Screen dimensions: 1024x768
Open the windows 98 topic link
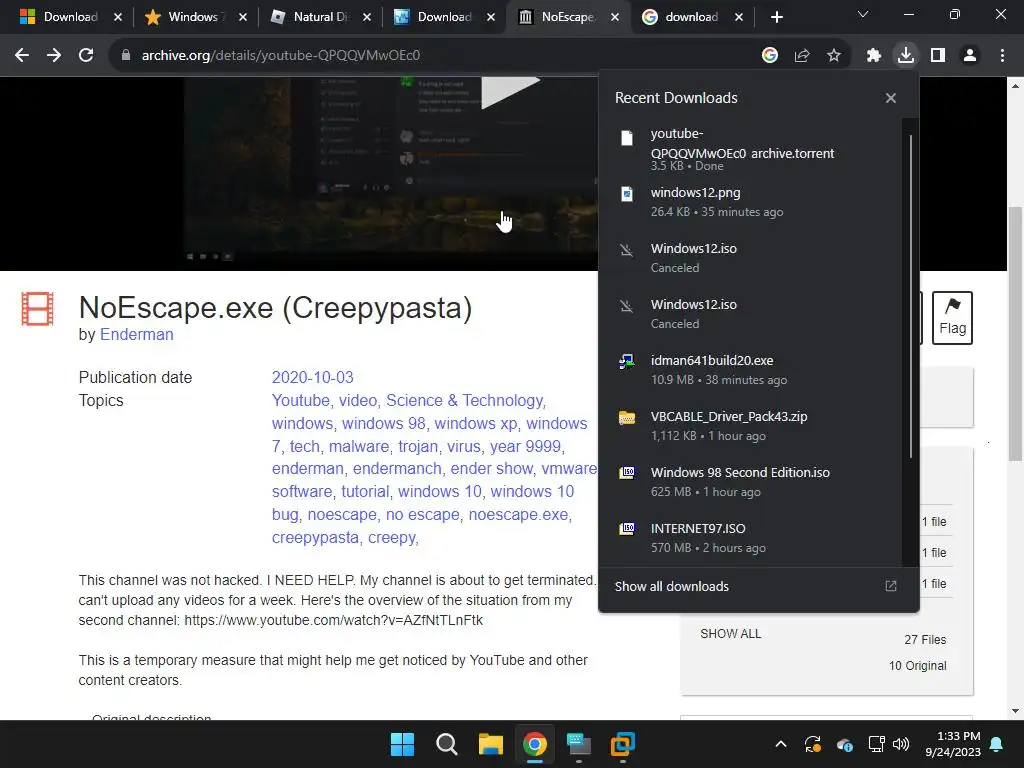click(x=383, y=423)
